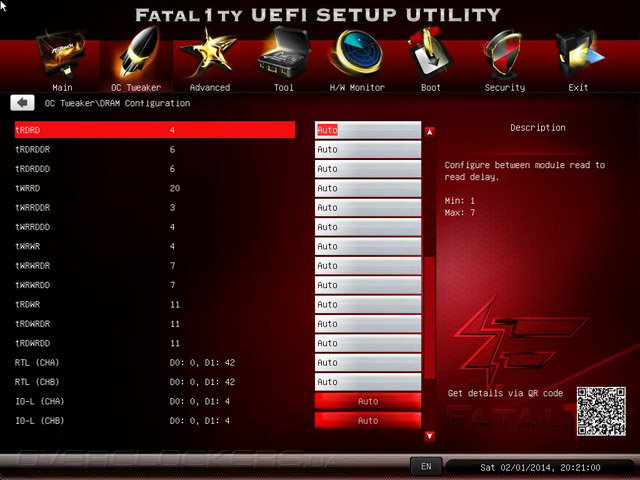Switch to the Boot tab label
This screenshot has height=480, width=640.
pyautogui.click(x=431, y=87)
